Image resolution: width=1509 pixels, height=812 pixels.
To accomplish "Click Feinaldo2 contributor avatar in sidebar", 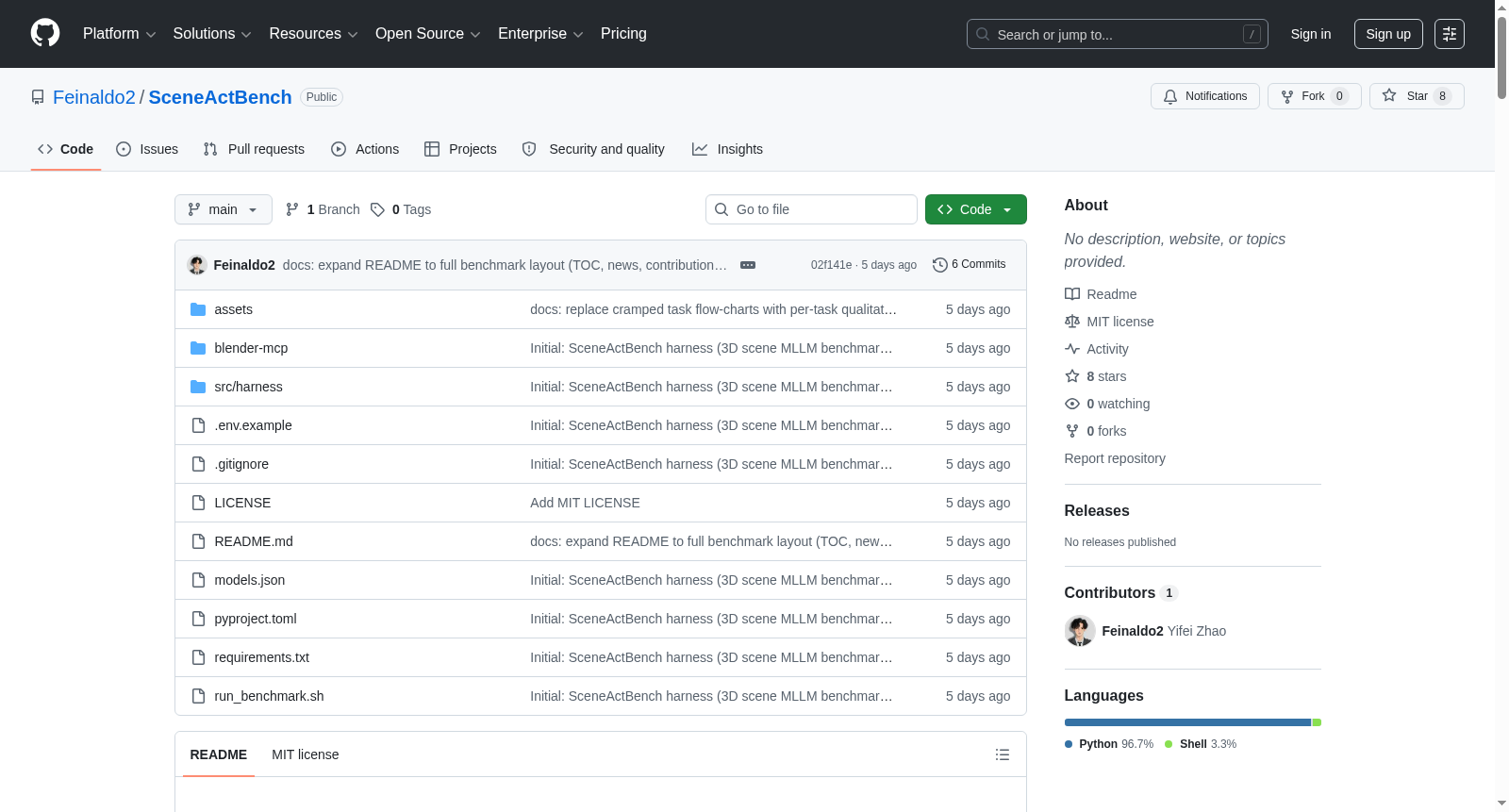I will [1080, 631].
